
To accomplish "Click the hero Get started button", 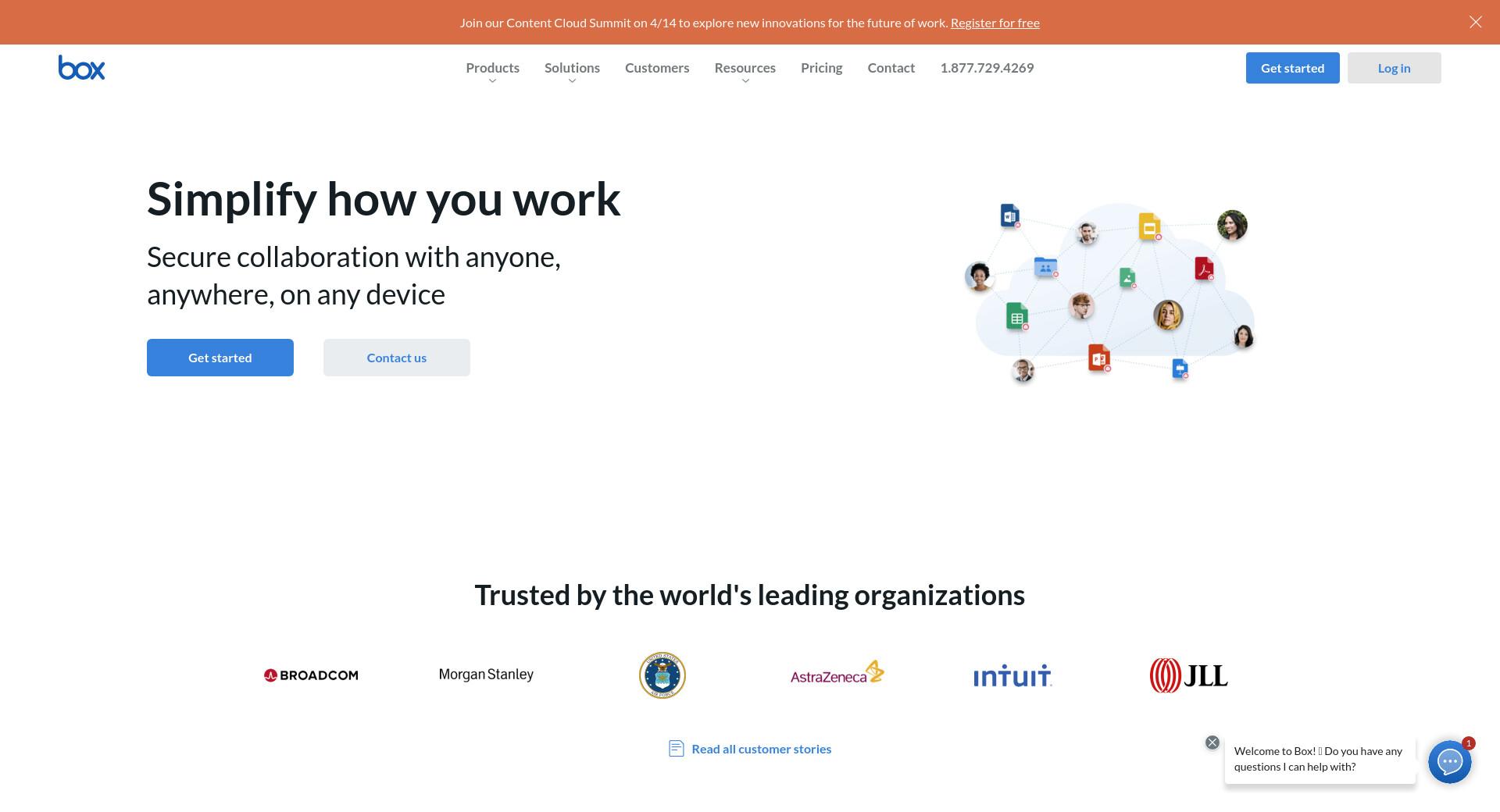I will (x=220, y=358).
